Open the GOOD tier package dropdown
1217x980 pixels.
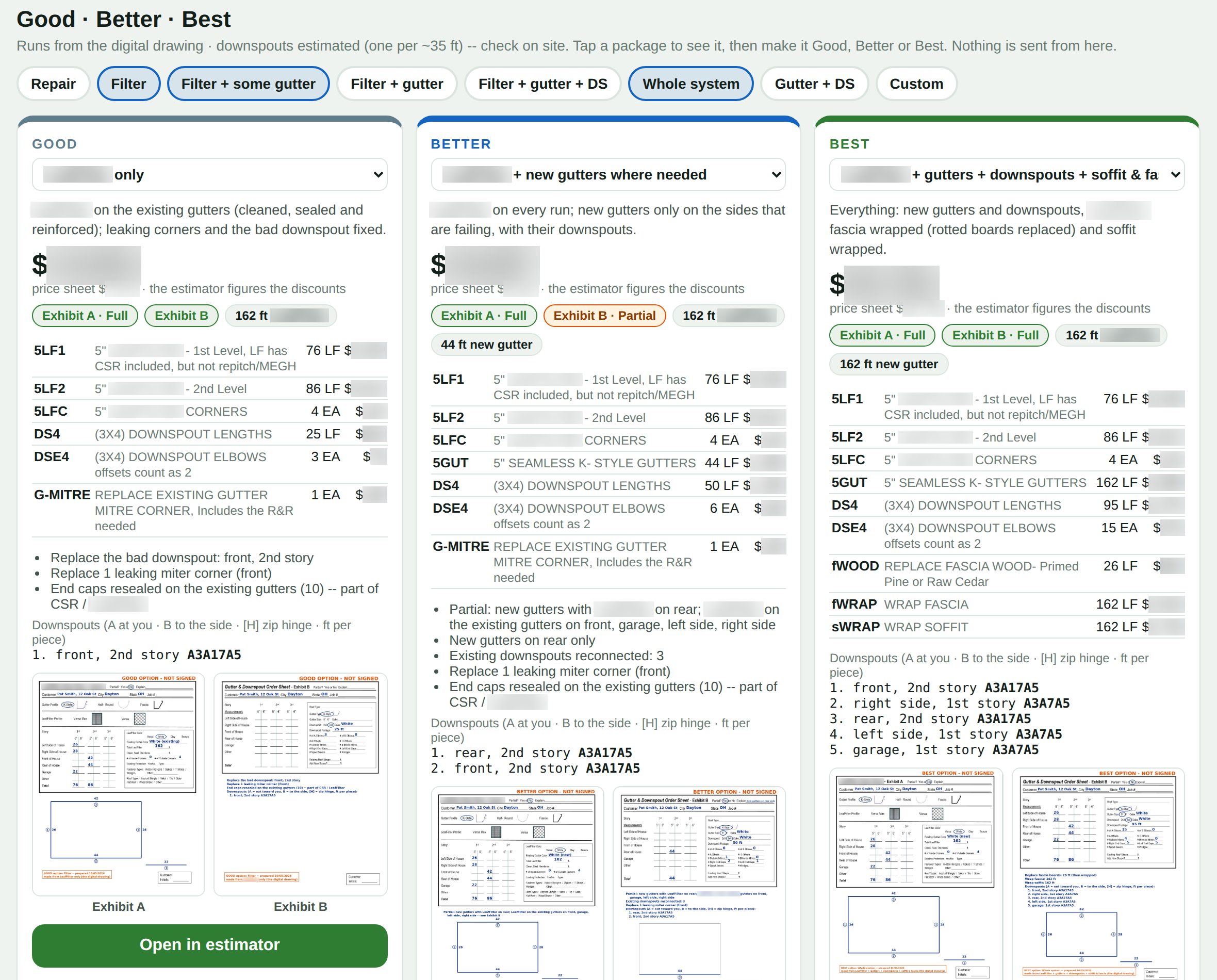click(209, 174)
